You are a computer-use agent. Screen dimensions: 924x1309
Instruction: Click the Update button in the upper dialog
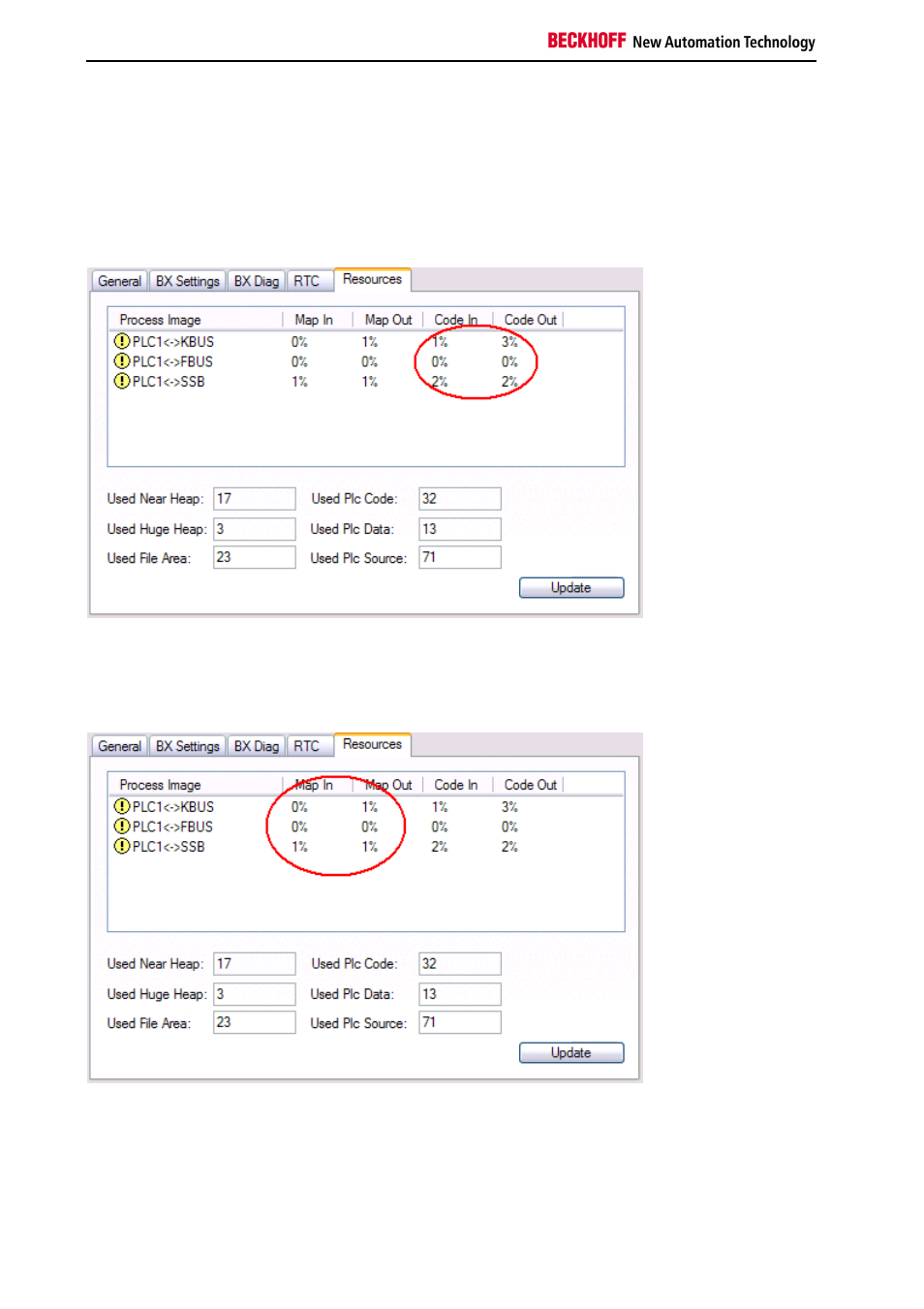coord(571,588)
